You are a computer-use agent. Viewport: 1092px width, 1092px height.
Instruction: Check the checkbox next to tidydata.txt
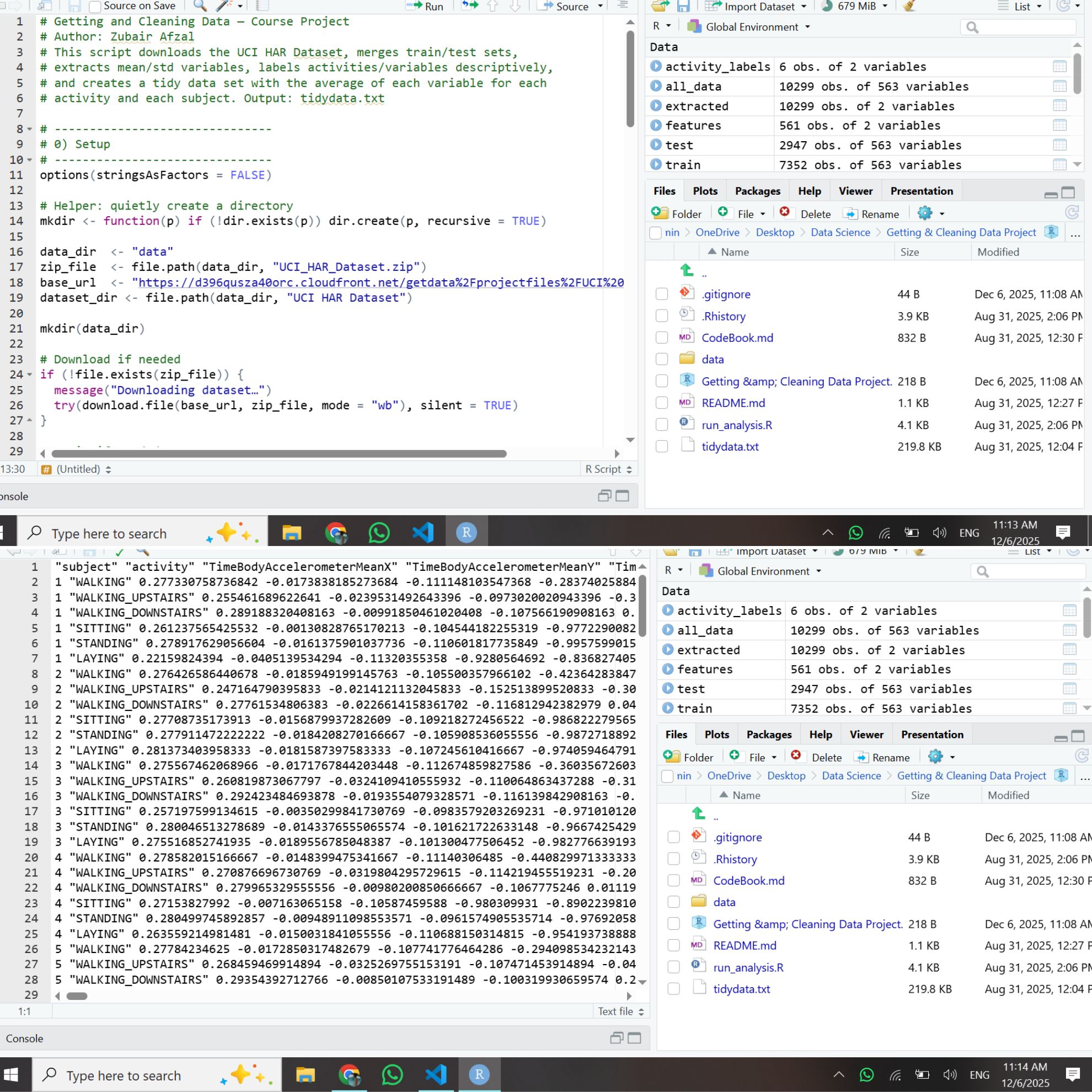pyautogui.click(x=661, y=446)
